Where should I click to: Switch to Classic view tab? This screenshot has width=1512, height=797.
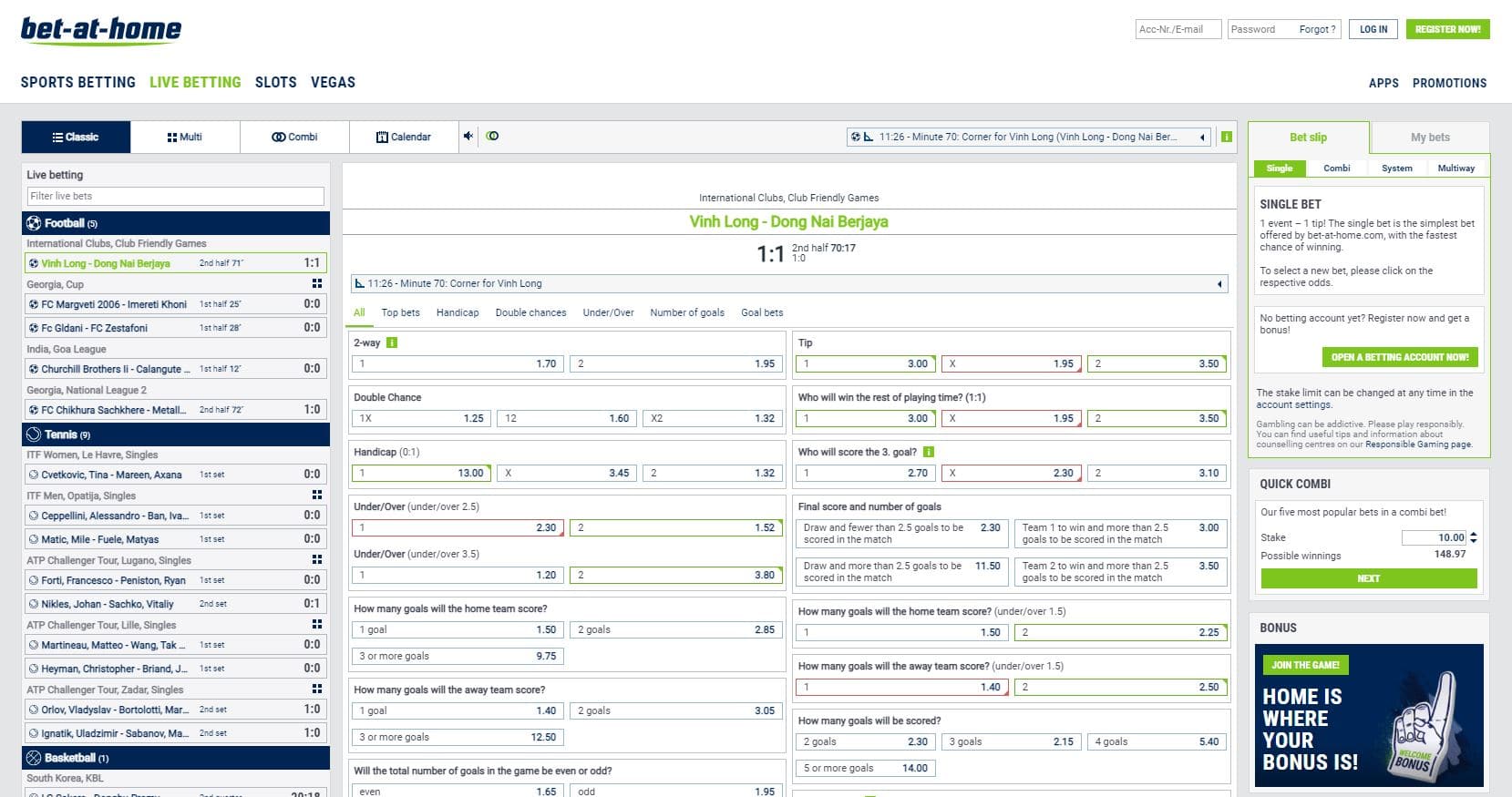click(76, 137)
